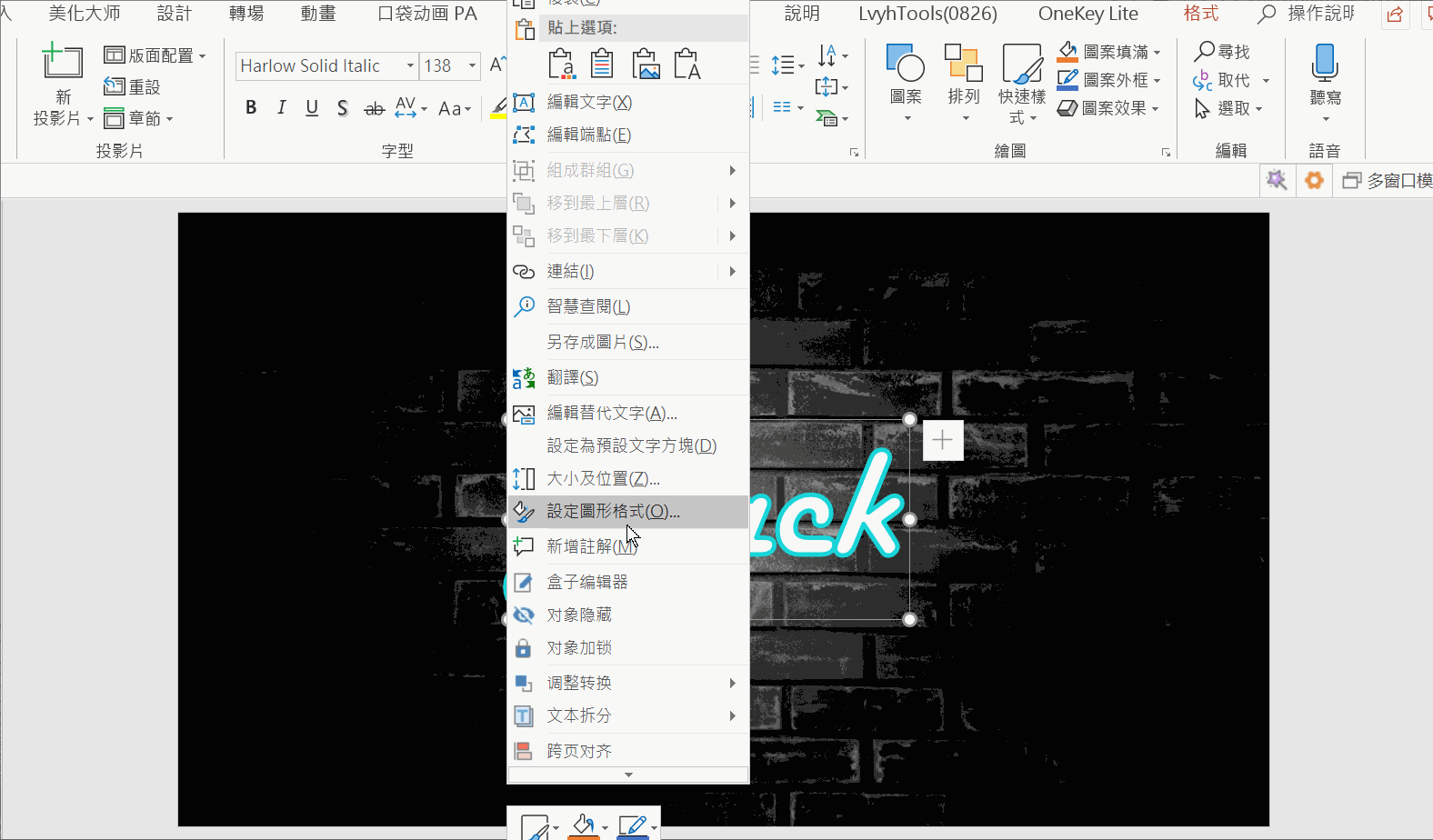
Task: Choose 新增註解(M) menu entry
Action: pyautogui.click(x=627, y=545)
